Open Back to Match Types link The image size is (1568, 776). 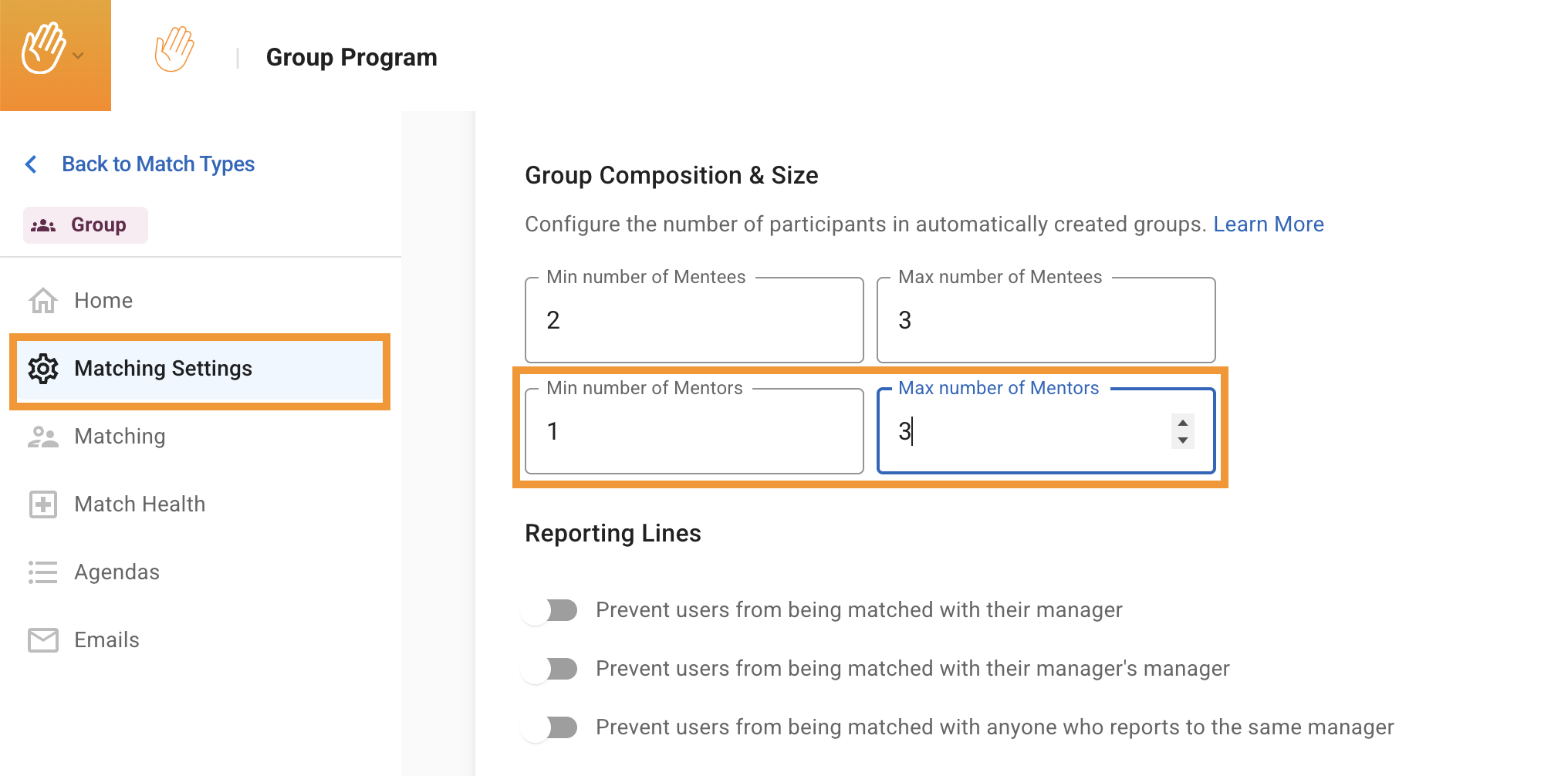157,164
